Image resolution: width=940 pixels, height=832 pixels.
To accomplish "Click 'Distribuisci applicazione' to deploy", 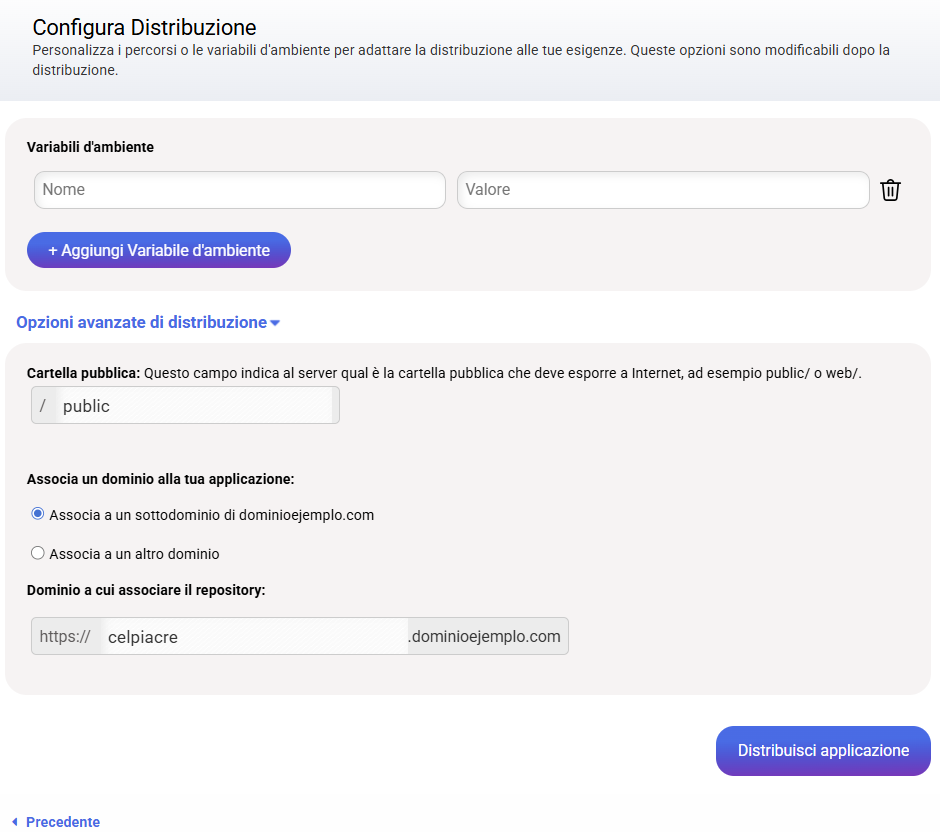I will coord(822,751).
